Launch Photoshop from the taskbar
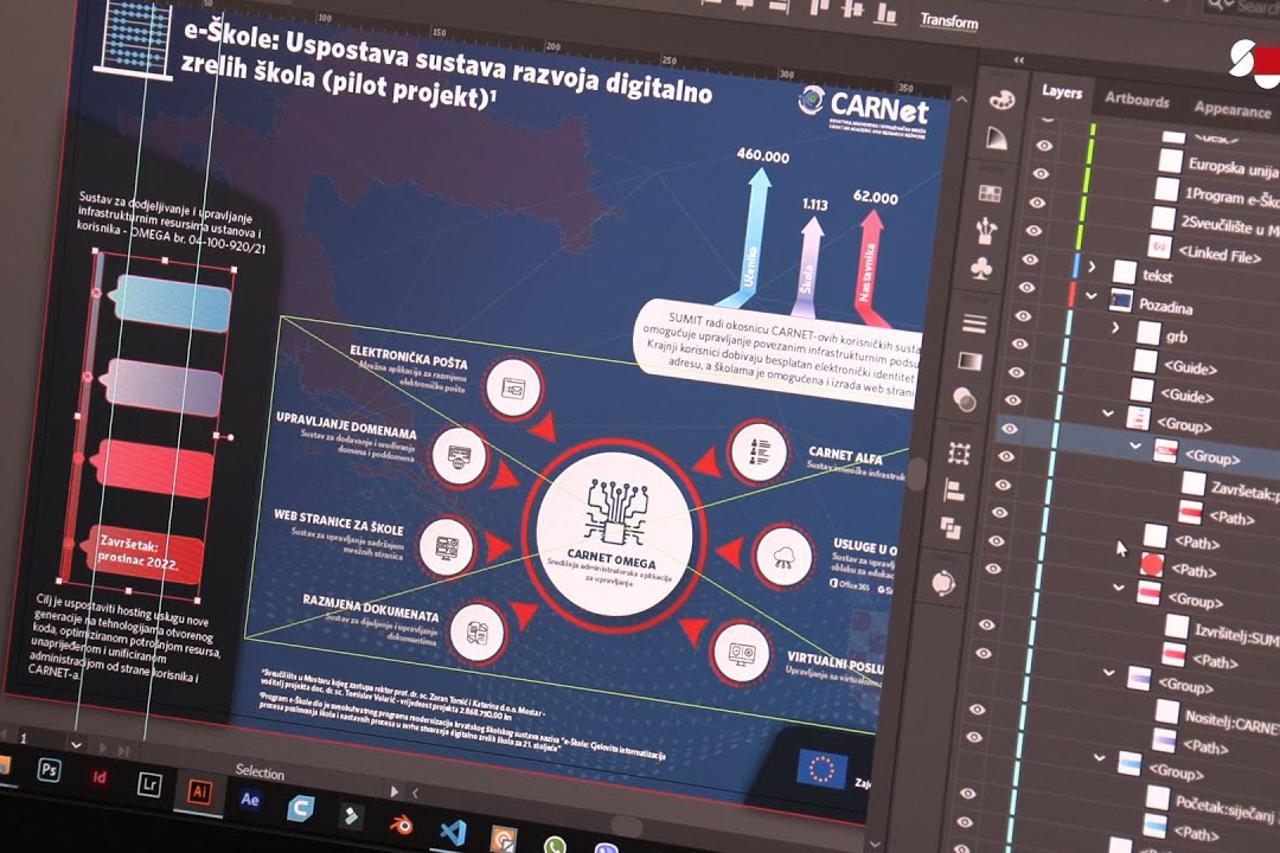This screenshot has width=1280, height=853. point(48,769)
